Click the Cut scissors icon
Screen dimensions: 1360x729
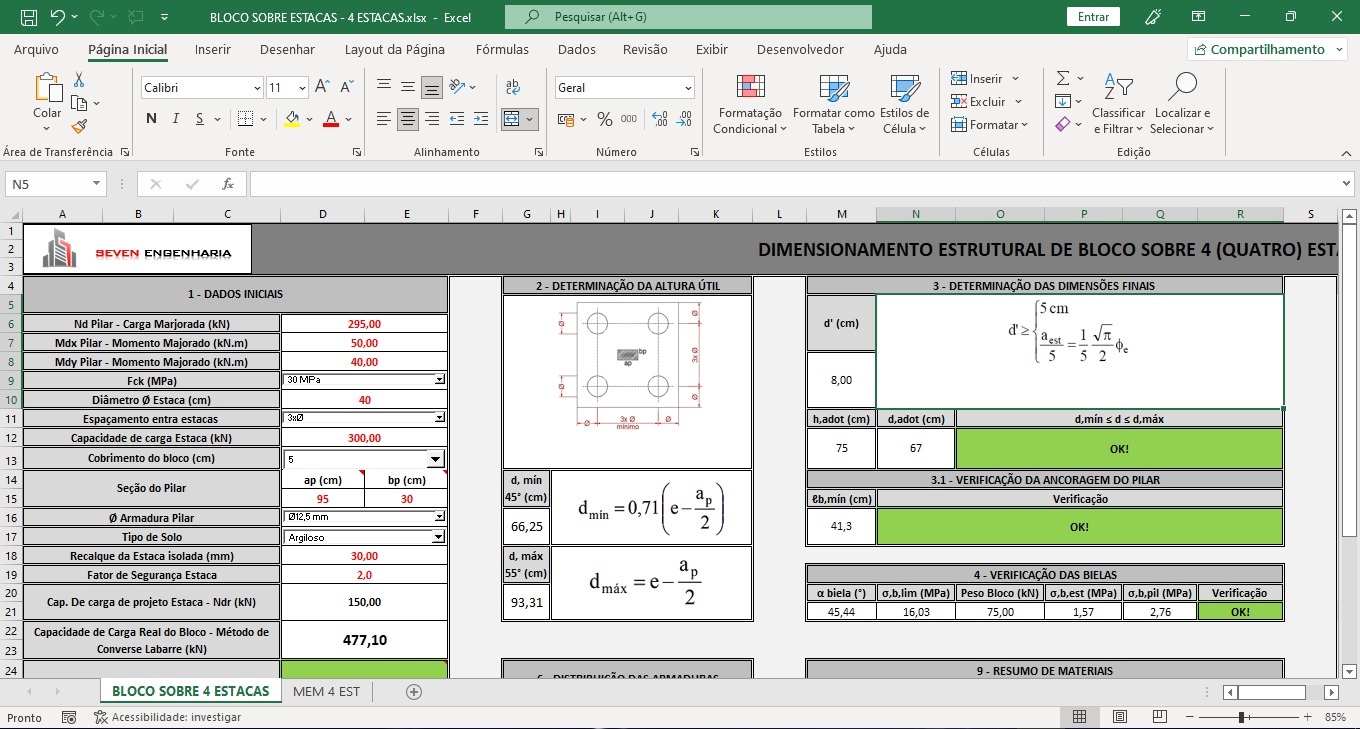point(79,80)
